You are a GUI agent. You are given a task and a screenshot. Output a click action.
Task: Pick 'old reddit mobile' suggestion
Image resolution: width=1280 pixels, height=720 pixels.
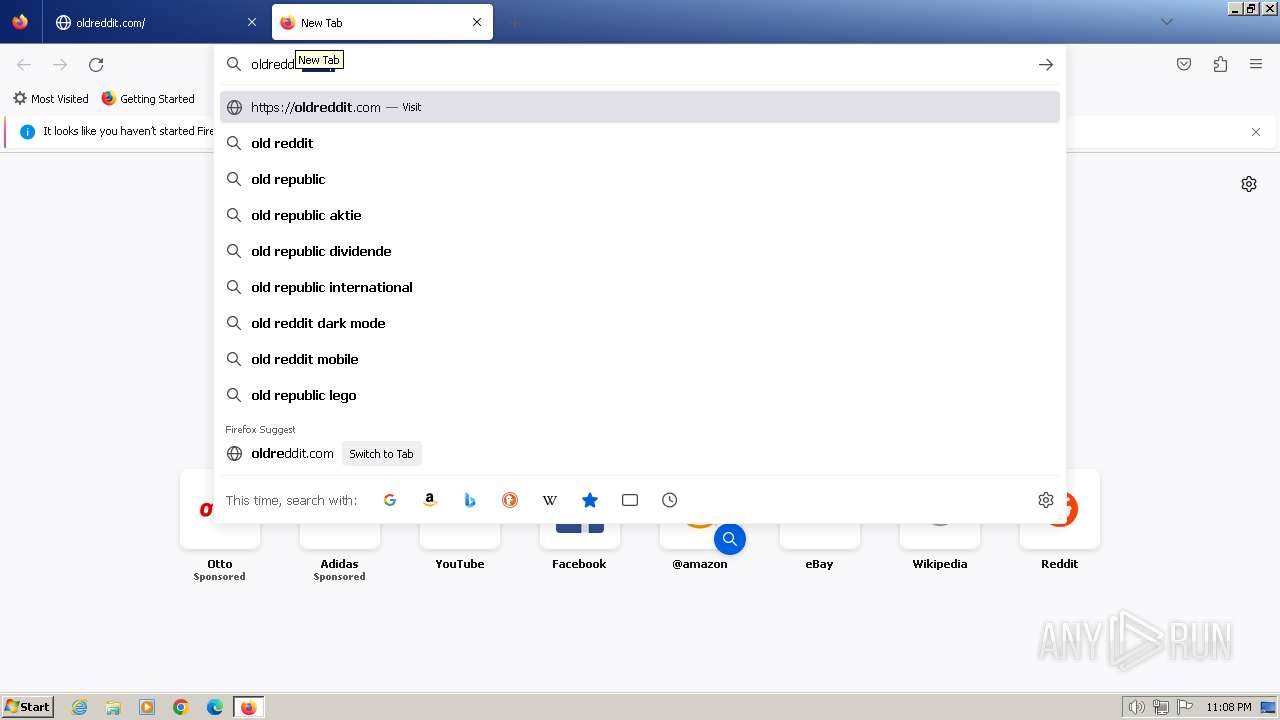pos(640,359)
